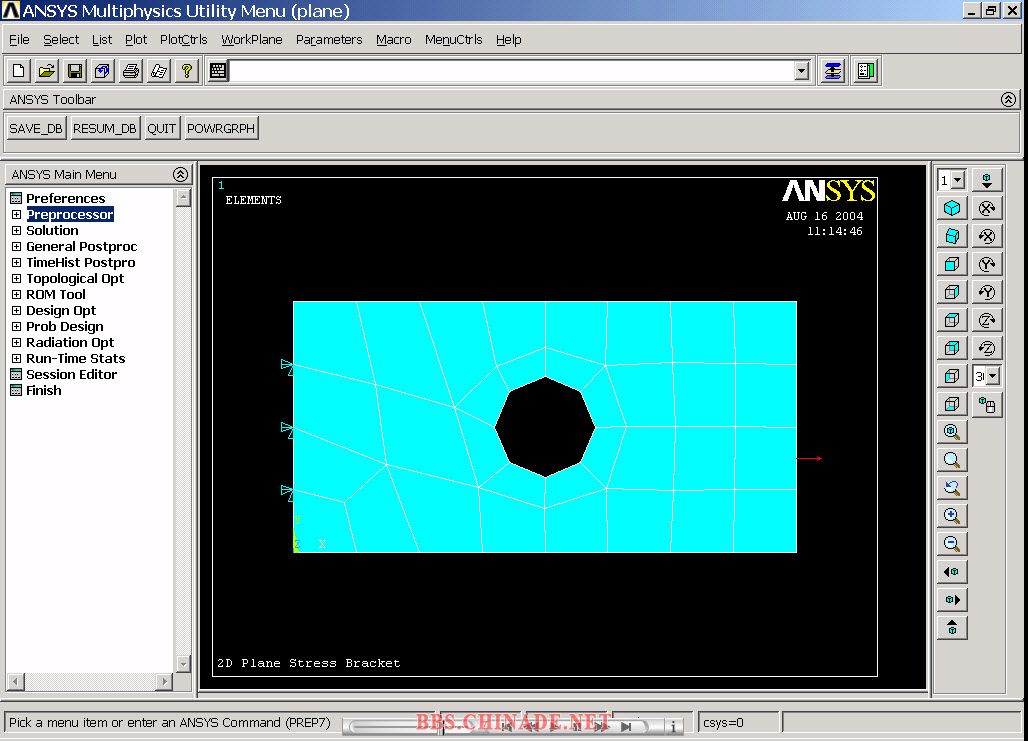This screenshot has width=1028, height=741.
Task: Select the Oblique View cube icon
Action: (x=952, y=236)
